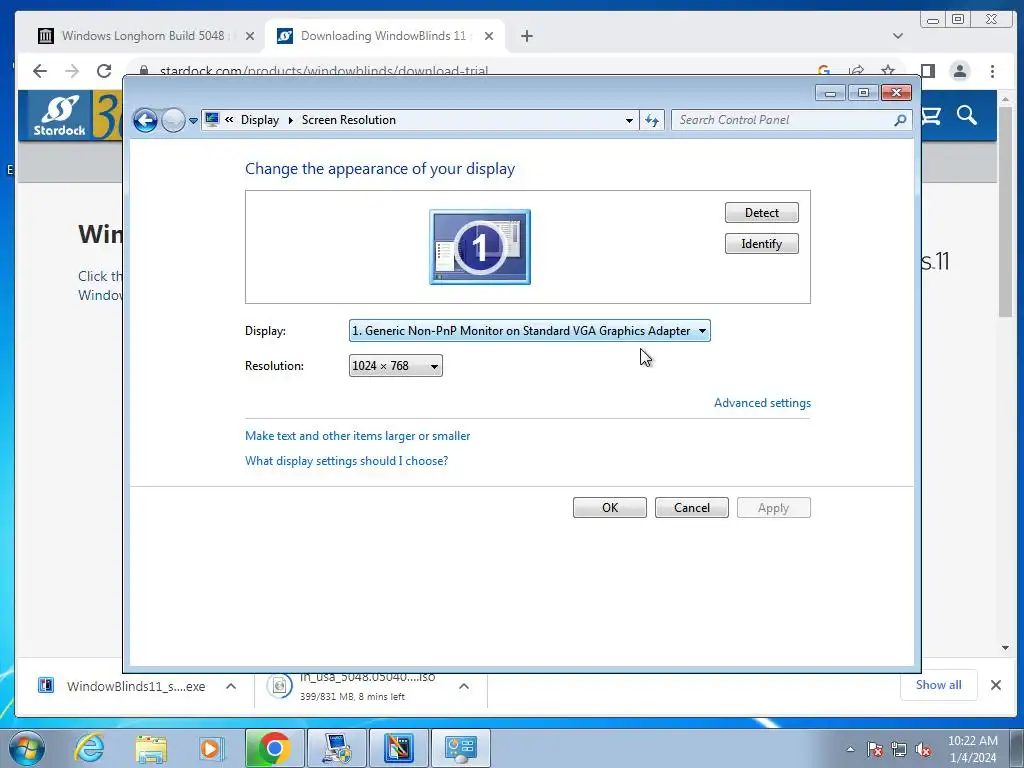Open a new Chrome tab
This screenshot has width=1024, height=768.
[527, 37]
